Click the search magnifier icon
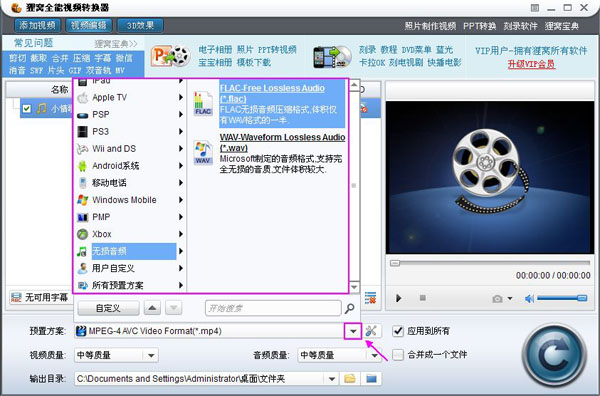 349,308
